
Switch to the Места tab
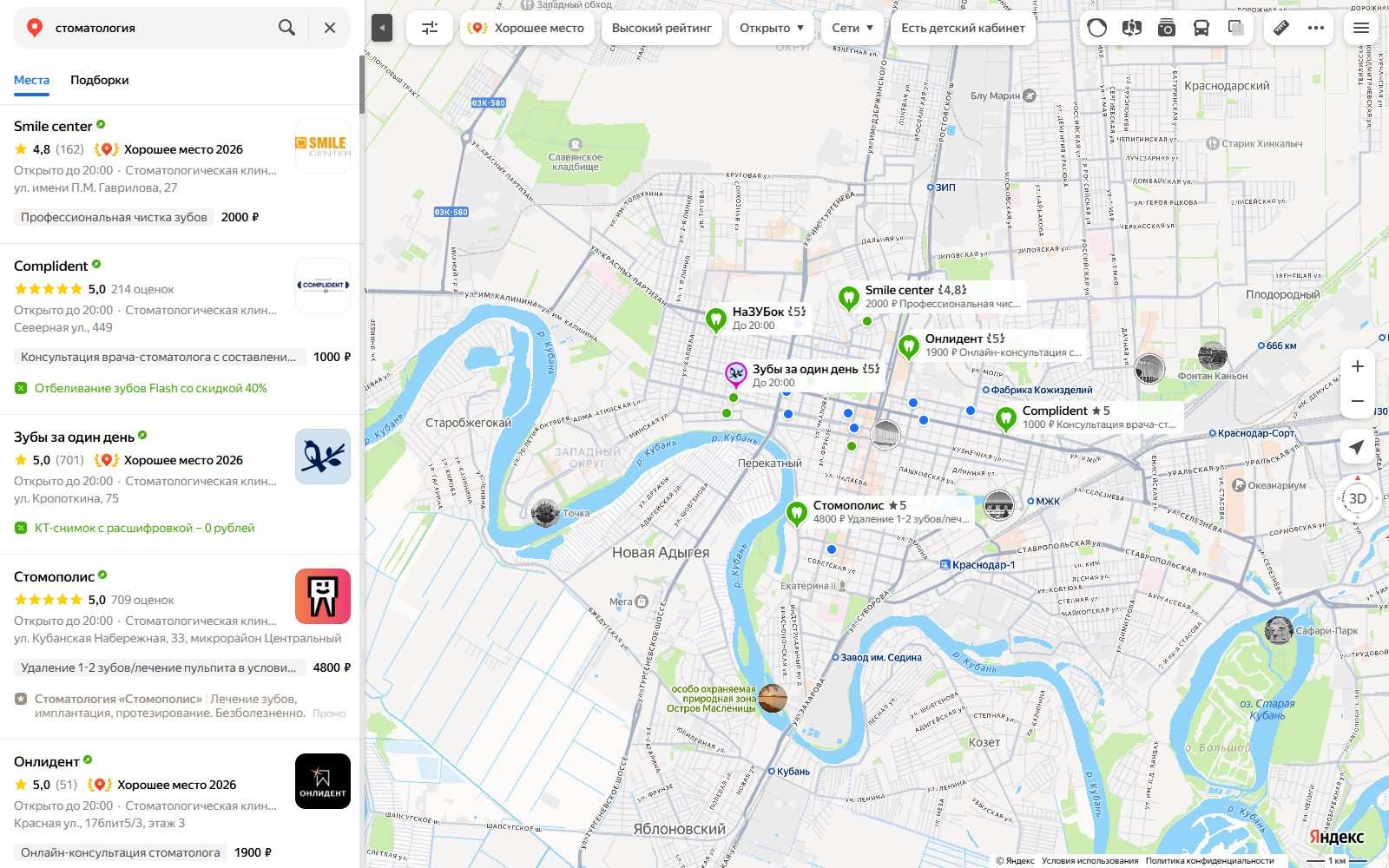coord(31,80)
